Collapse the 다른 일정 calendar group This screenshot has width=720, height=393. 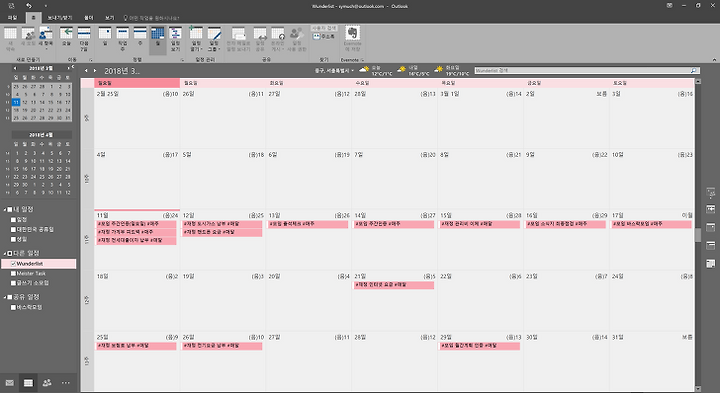pos(5,253)
